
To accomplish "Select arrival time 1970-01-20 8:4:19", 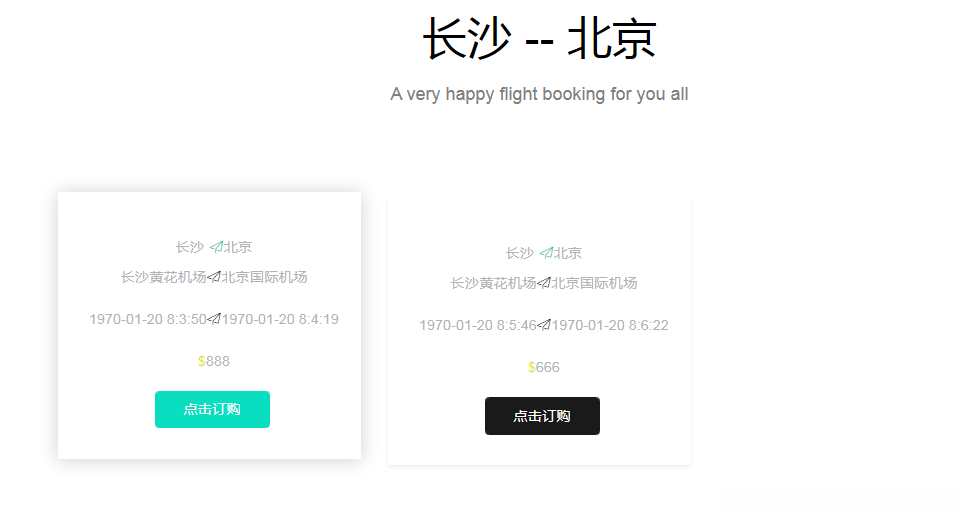I will point(280,320).
